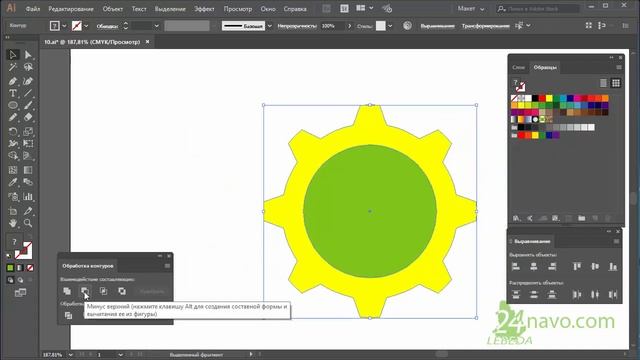
Task: Toggle Gradient fill mode in toolbar
Action: [x=20, y=268]
